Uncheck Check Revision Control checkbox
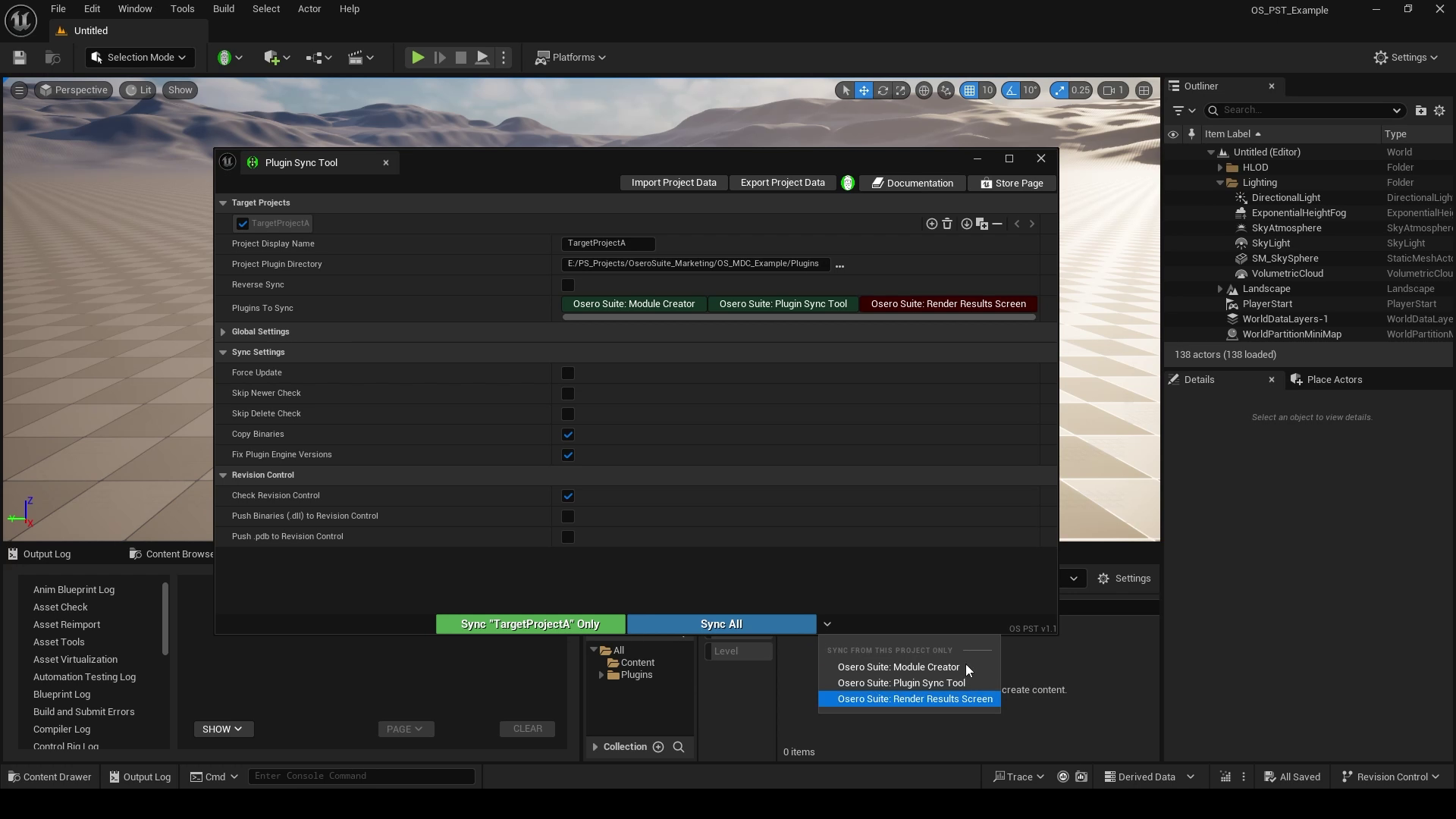This screenshot has height=819, width=1456. [568, 496]
